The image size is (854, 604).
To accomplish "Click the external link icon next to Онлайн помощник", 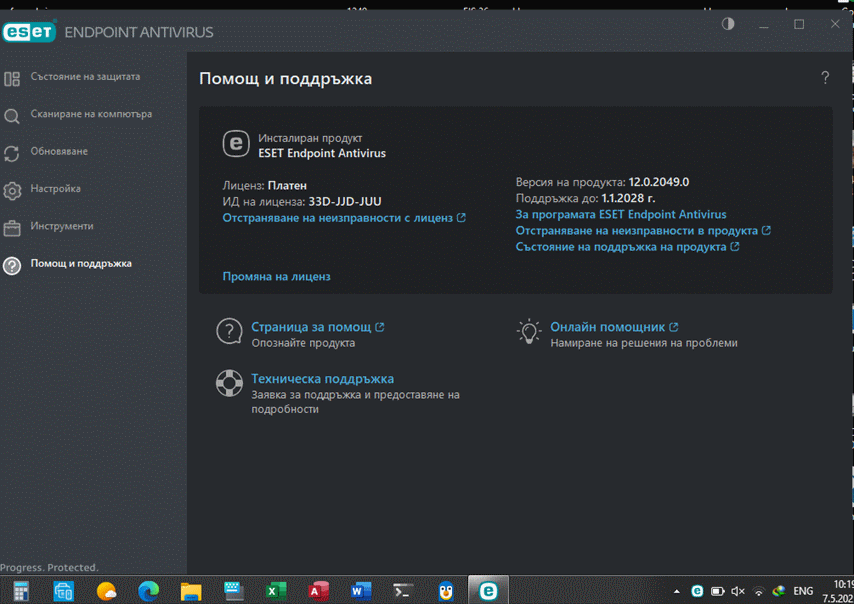I will point(674,327).
